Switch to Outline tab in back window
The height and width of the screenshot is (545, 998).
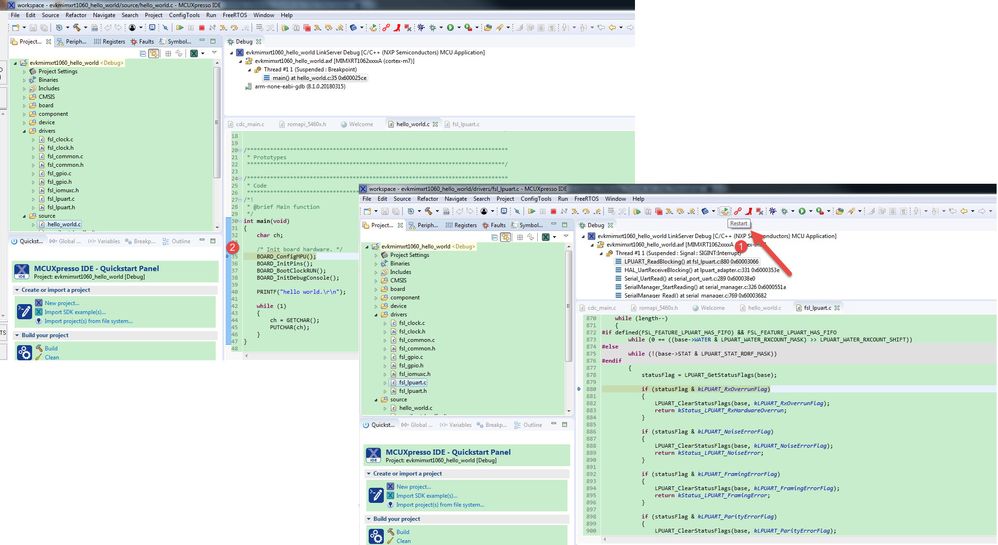[x=176, y=241]
